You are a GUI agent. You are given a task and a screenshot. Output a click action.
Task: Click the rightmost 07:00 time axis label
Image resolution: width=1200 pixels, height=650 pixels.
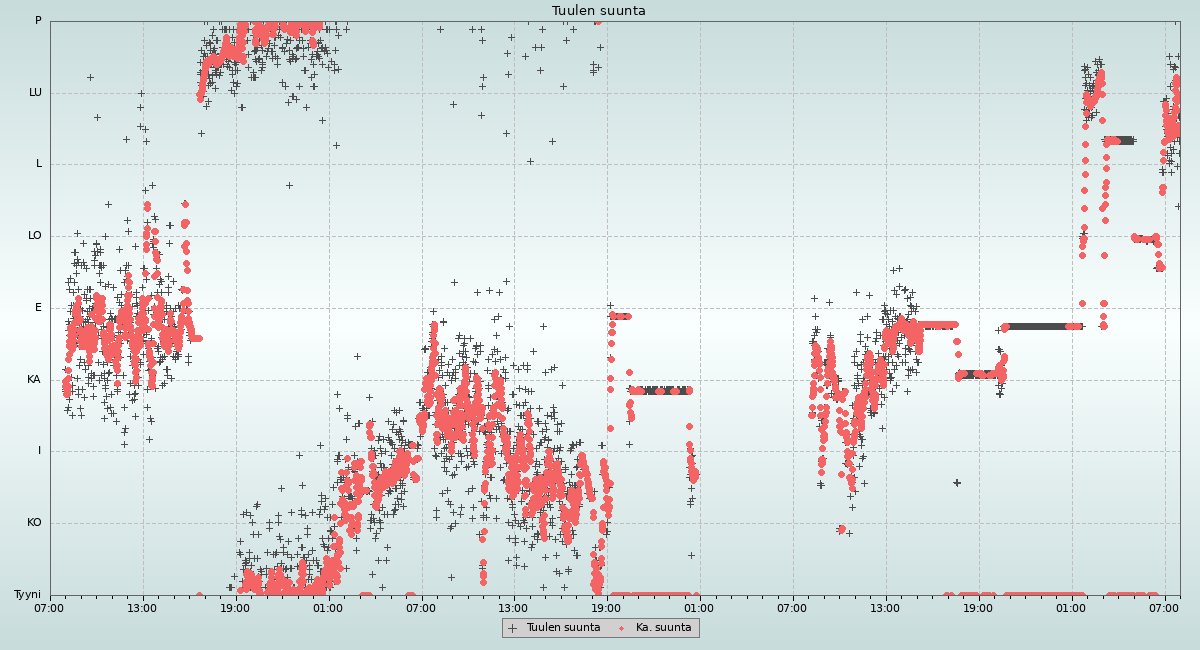1164,608
